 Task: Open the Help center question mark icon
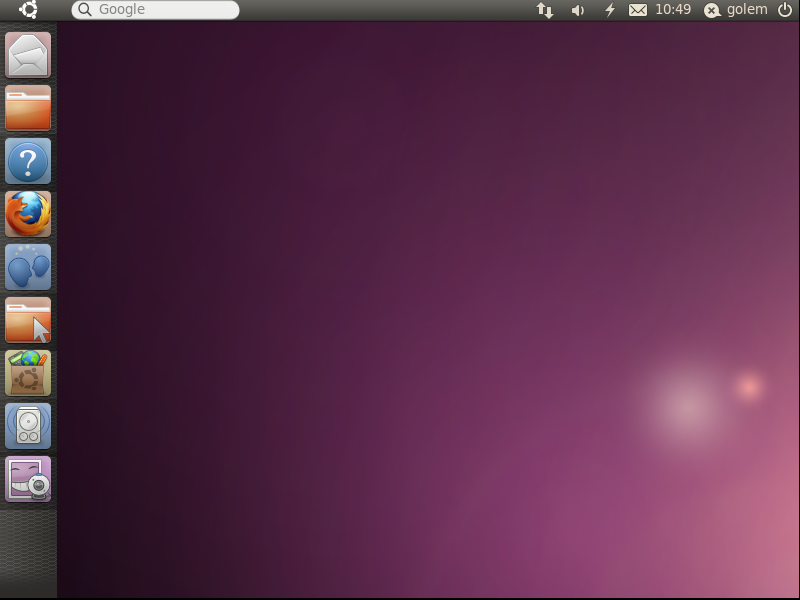point(28,161)
